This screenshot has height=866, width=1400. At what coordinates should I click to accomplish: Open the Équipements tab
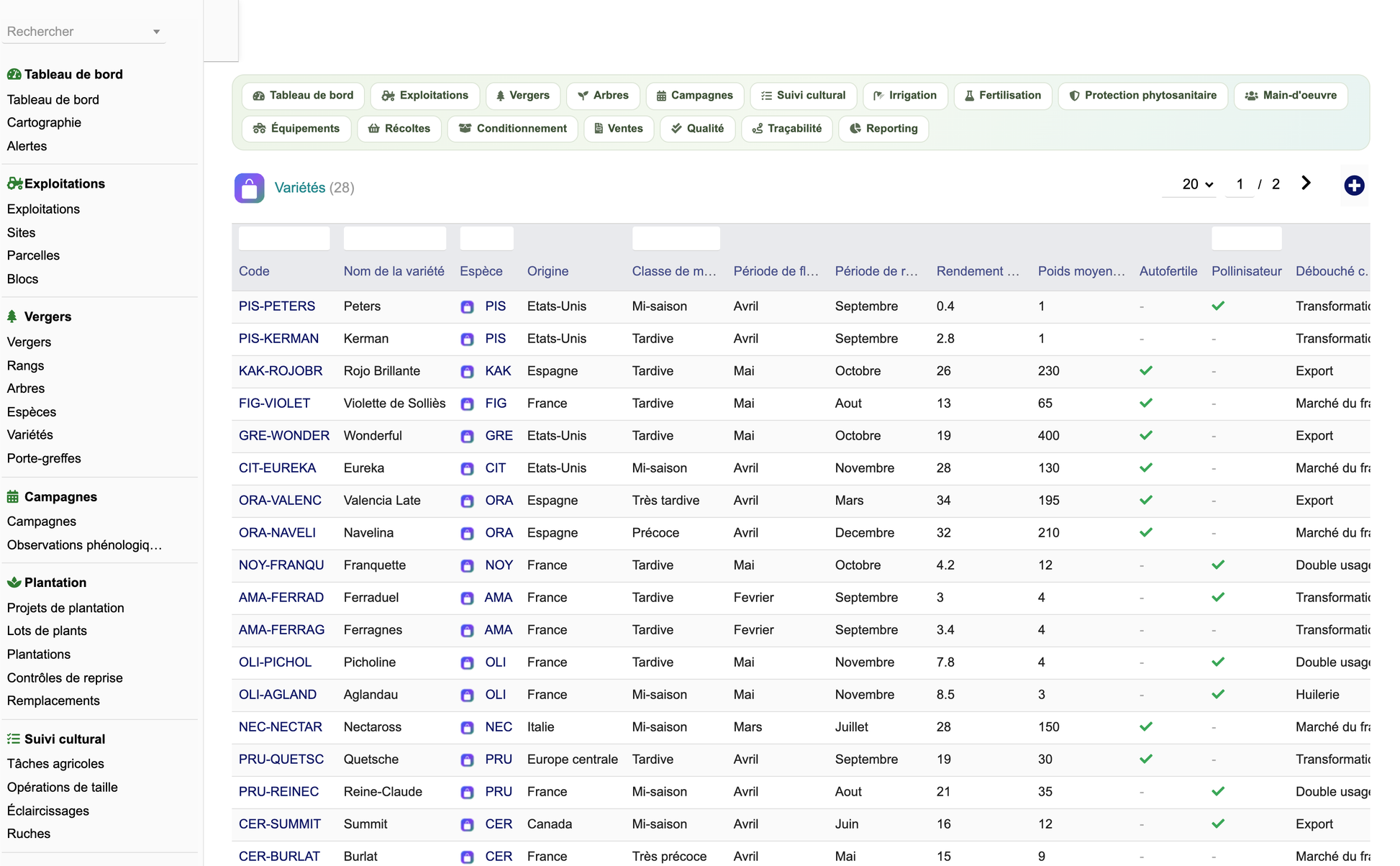coord(296,129)
